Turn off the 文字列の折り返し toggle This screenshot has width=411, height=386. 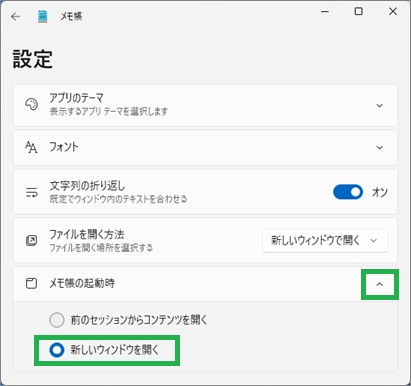click(348, 192)
